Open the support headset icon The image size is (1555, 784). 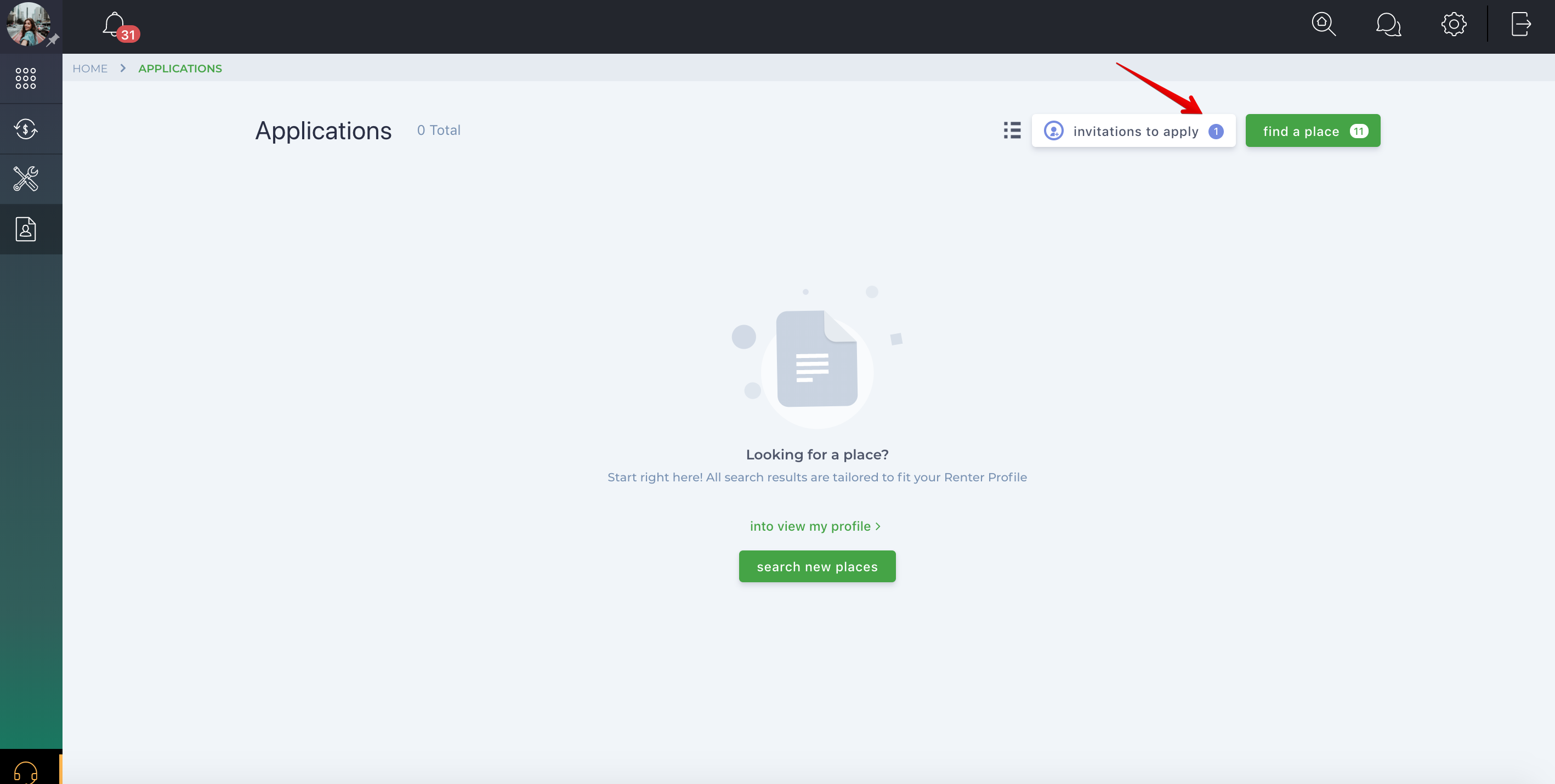tap(26, 772)
